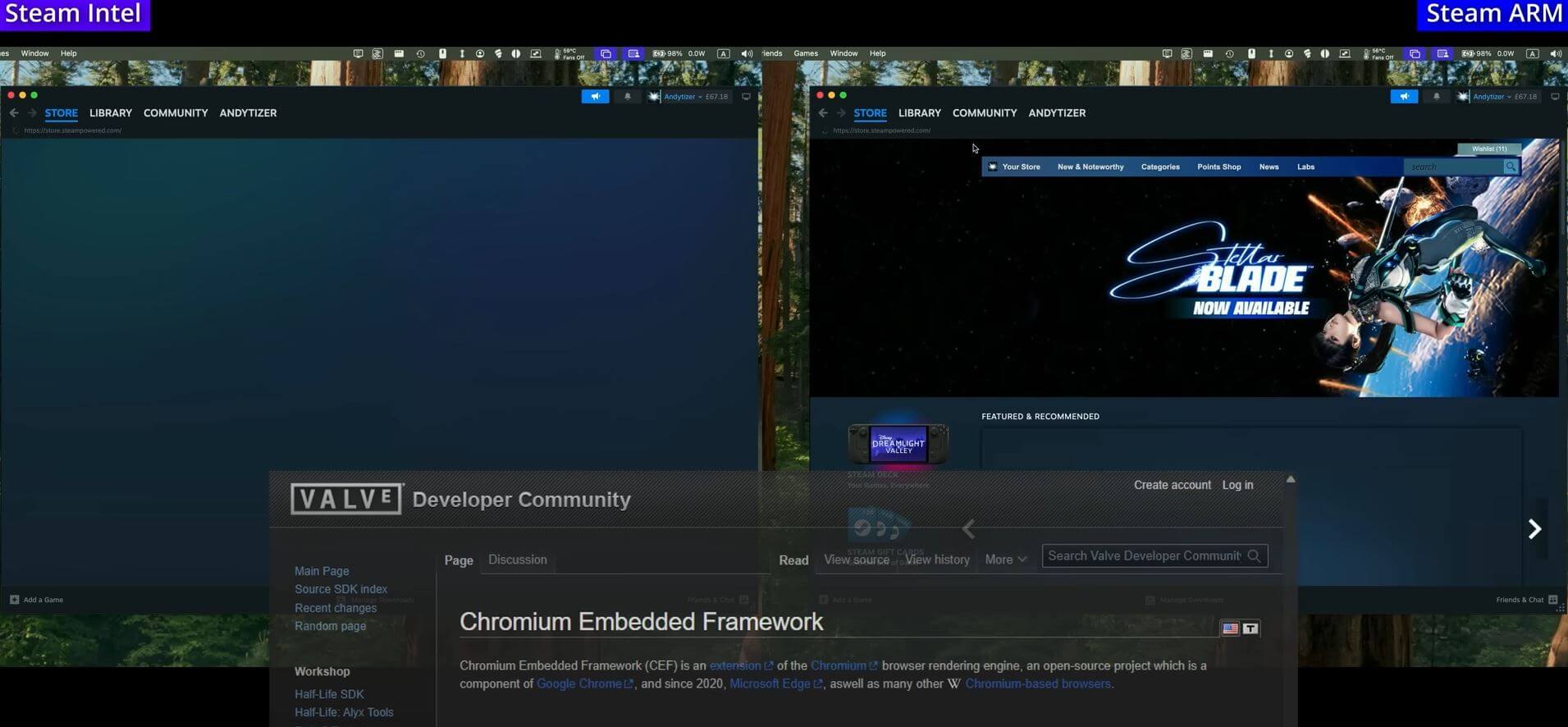The width and height of the screenshot is (1568, 727).
Task: Click the profile avatar in the right Steam window
Action: (x=1463, y=97)
